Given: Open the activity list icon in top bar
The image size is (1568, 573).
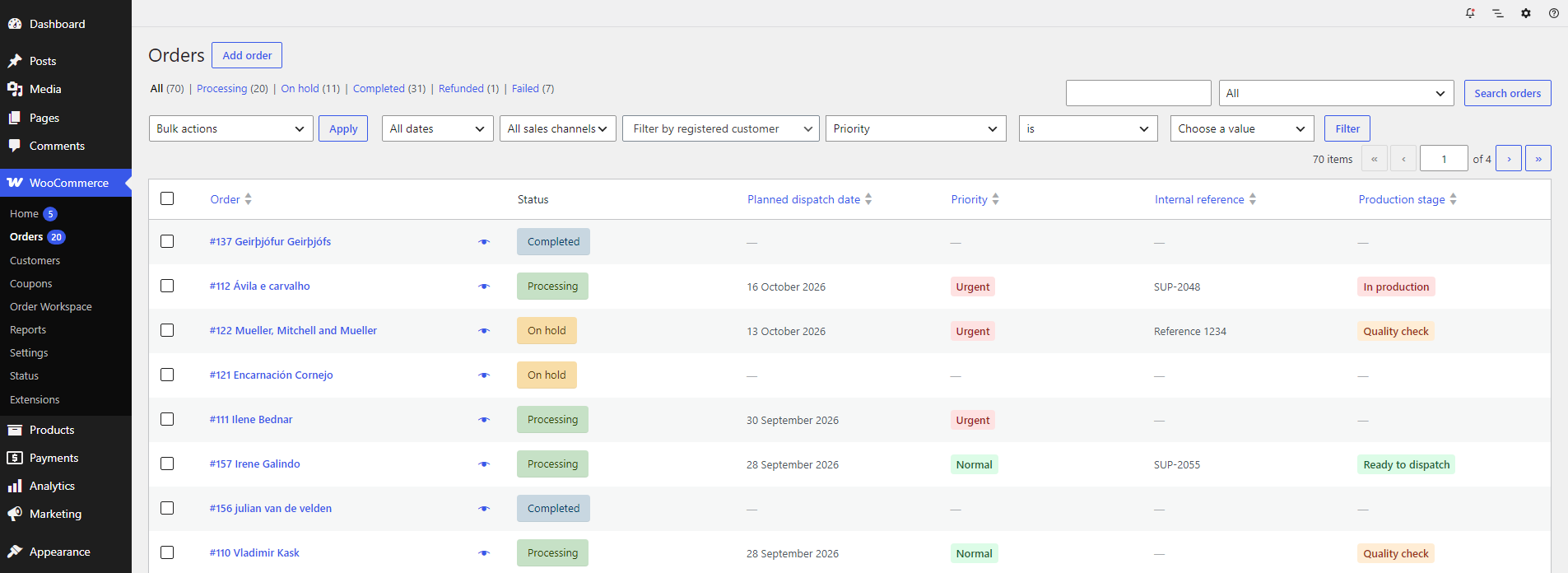Looking at the screenshot, I should (1498, 13).
